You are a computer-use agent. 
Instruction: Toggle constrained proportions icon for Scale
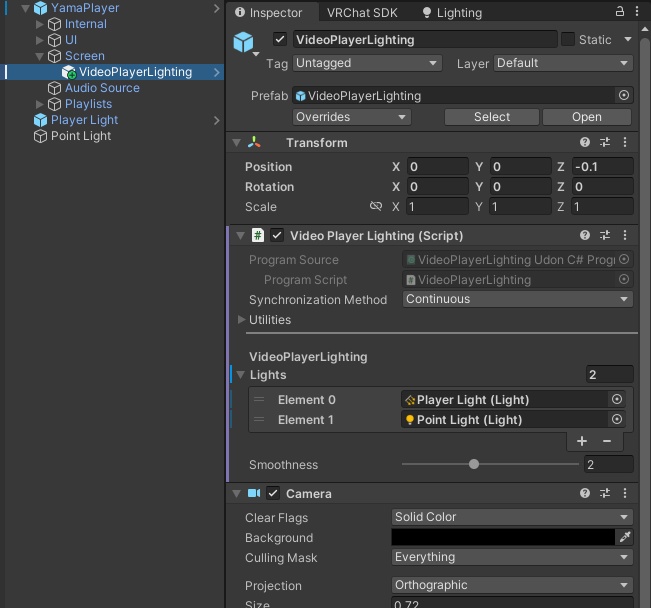point(376,206)
